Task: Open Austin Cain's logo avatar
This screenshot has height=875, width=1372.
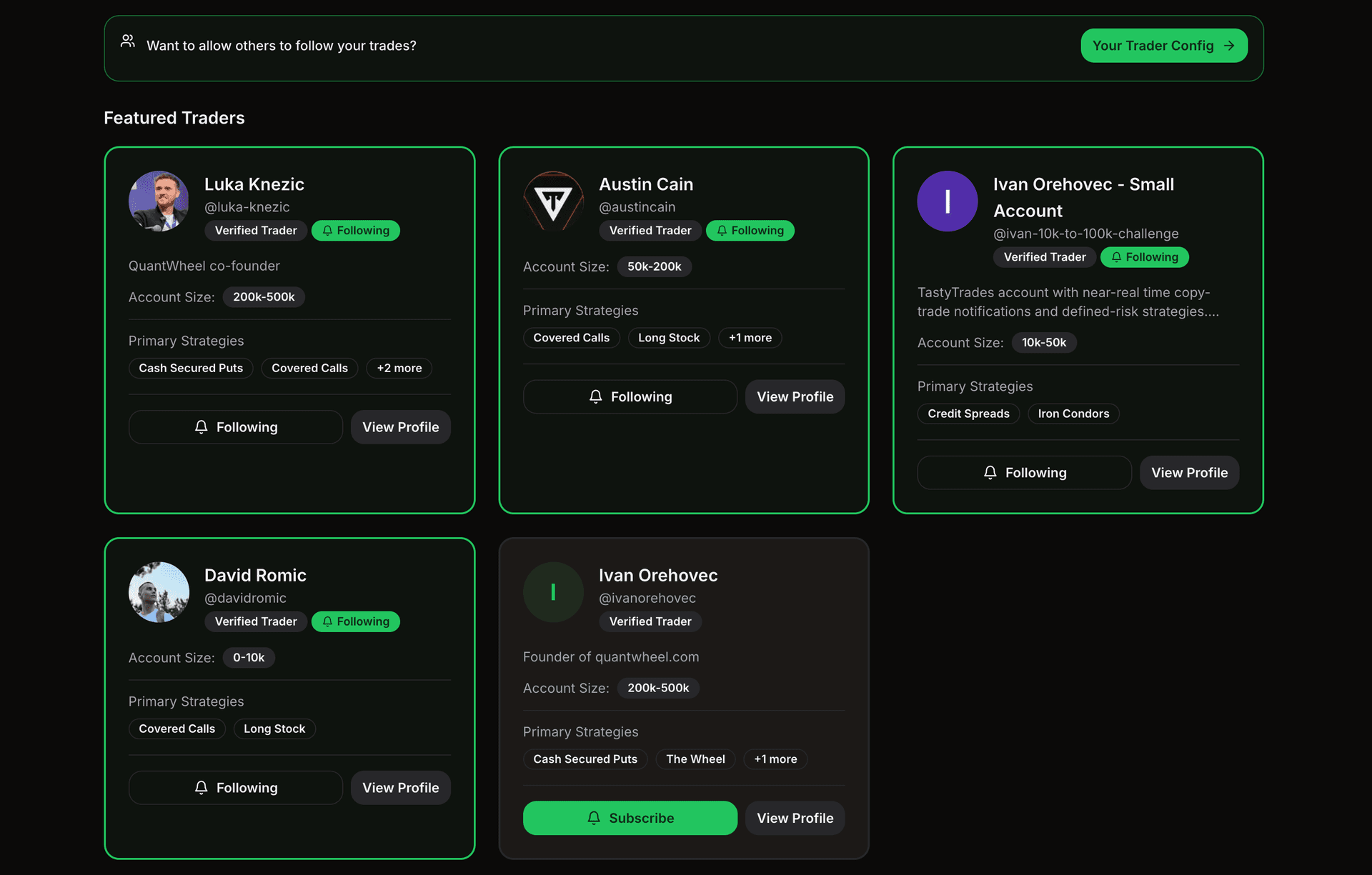Action: 553,201
